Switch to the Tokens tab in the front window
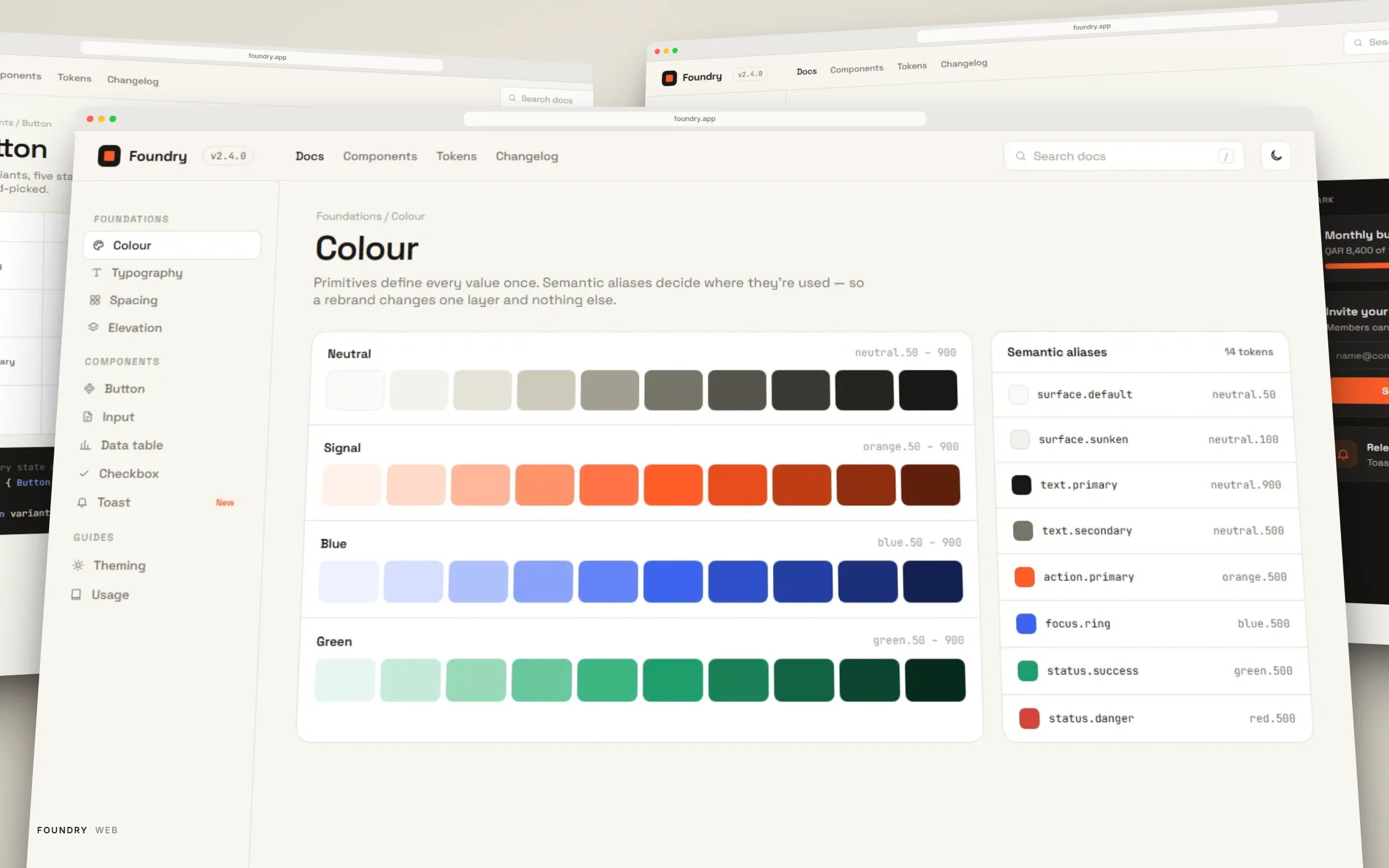The image size is (1389, 868). (456, 156)
